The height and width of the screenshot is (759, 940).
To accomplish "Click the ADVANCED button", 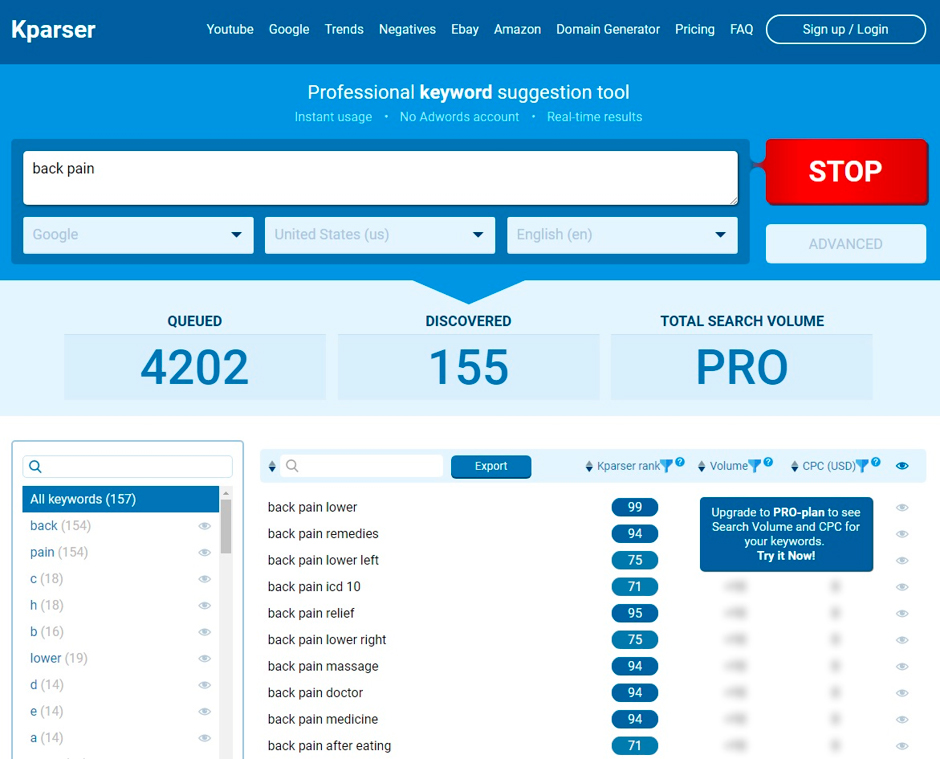I will [x=846, y=244].
